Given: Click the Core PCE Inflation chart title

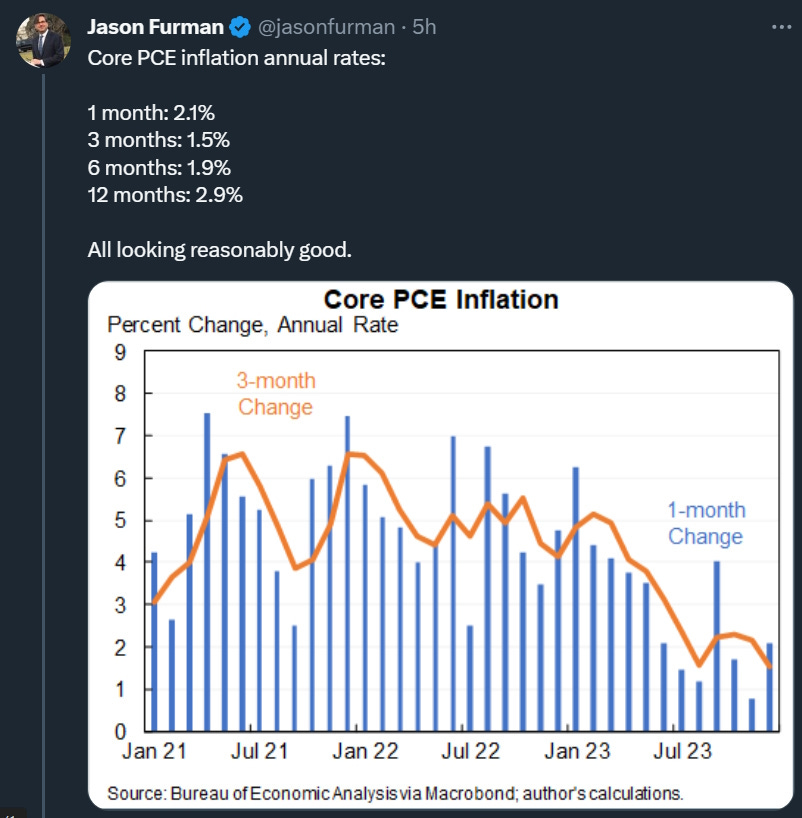Looking at the screenshot, I should pyautogui.click(x=441, y=299).
